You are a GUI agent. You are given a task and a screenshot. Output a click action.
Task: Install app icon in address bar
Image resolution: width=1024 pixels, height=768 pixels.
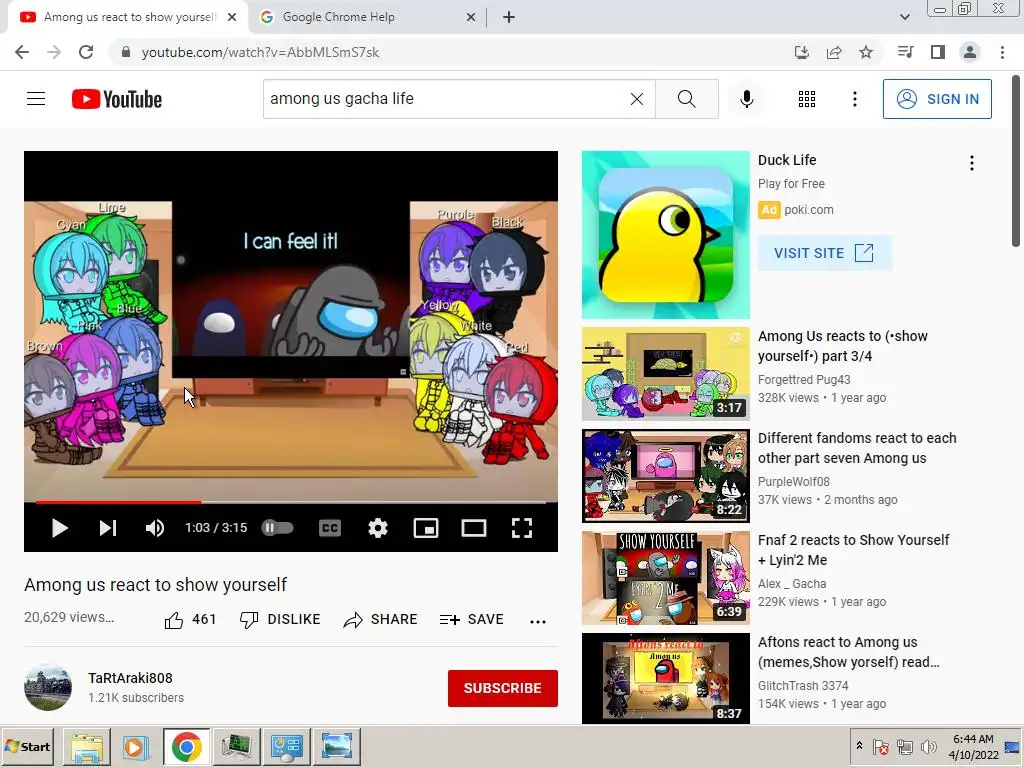coord(801,52)
